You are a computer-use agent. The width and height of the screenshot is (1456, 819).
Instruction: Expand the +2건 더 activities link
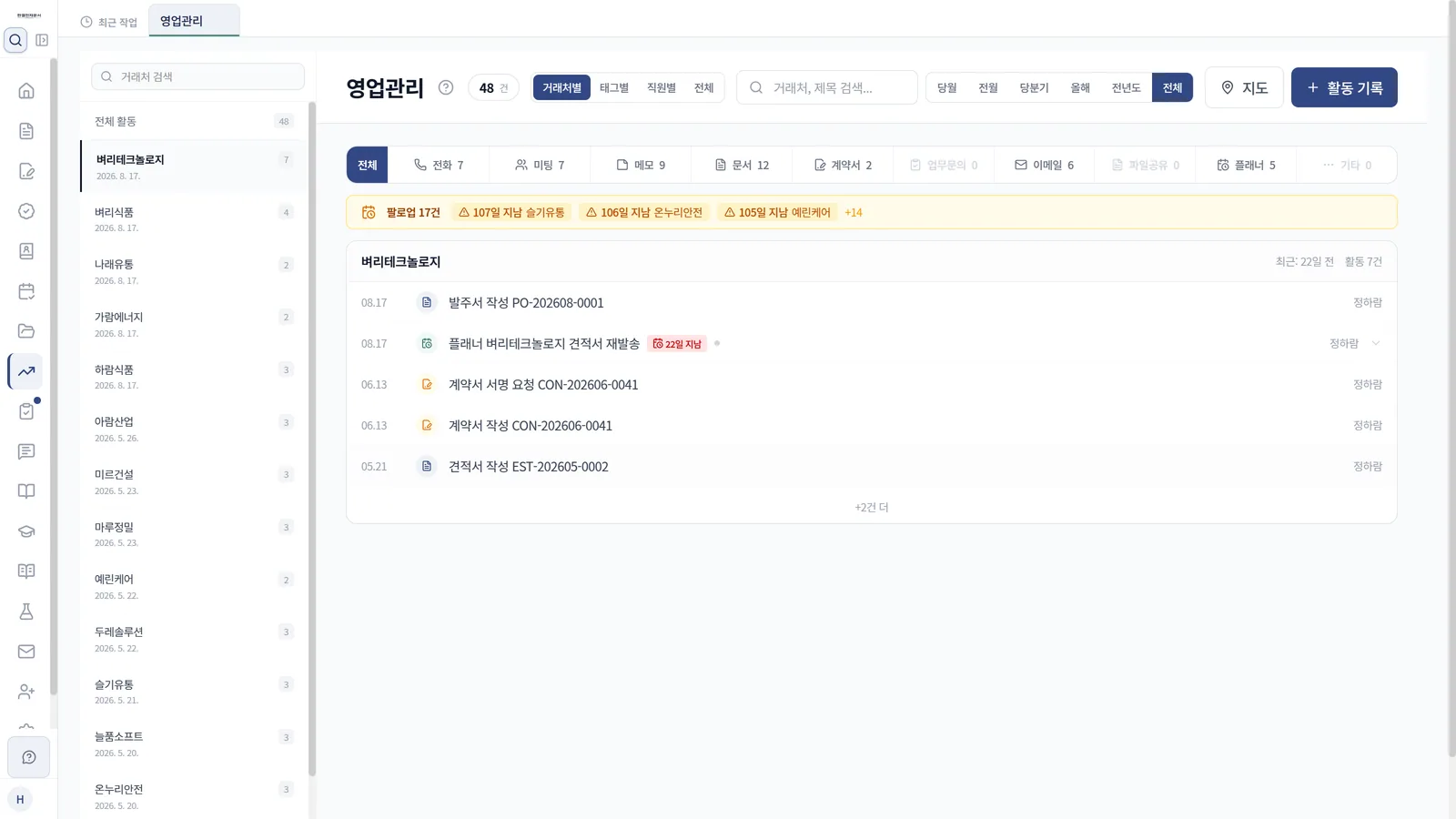pos(872,507)
